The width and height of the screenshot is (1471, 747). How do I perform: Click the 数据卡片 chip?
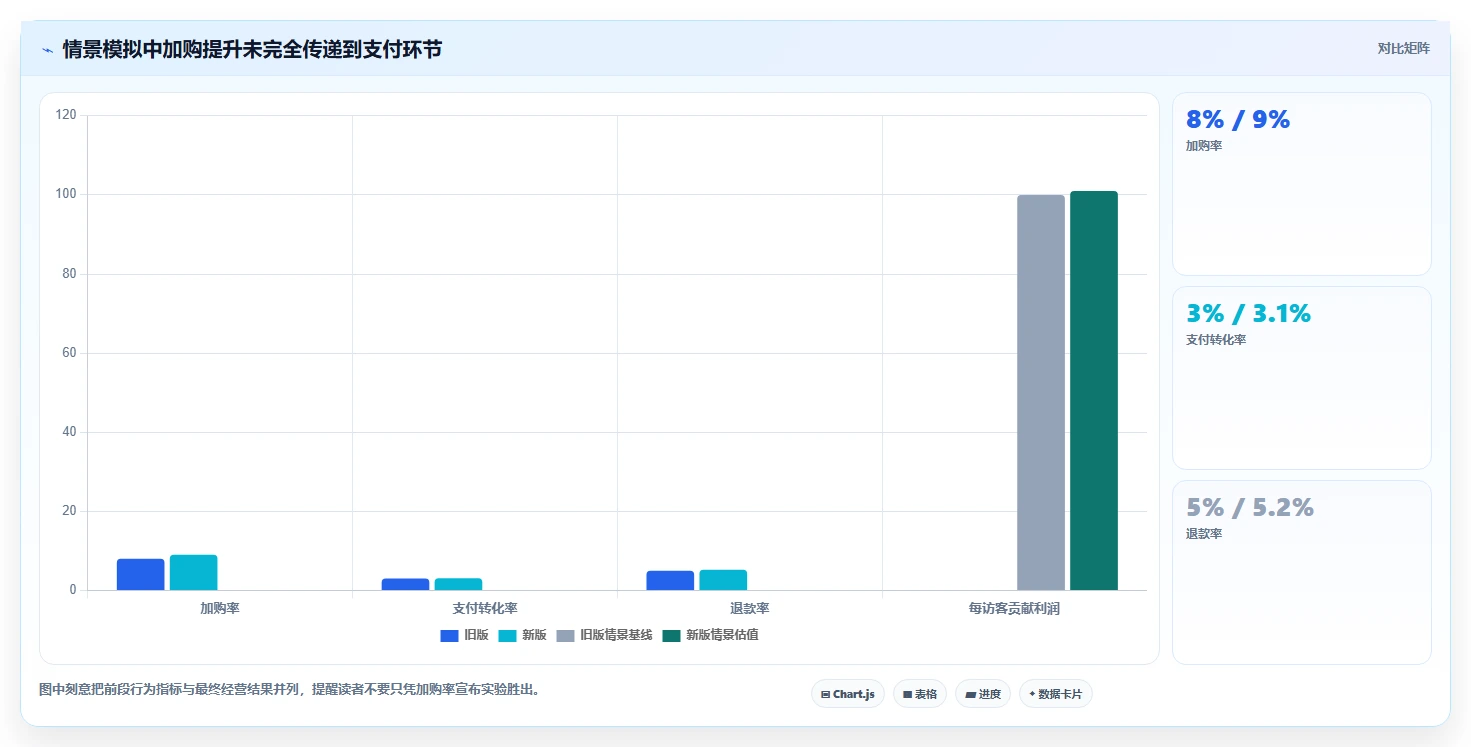pos(1056,694)
